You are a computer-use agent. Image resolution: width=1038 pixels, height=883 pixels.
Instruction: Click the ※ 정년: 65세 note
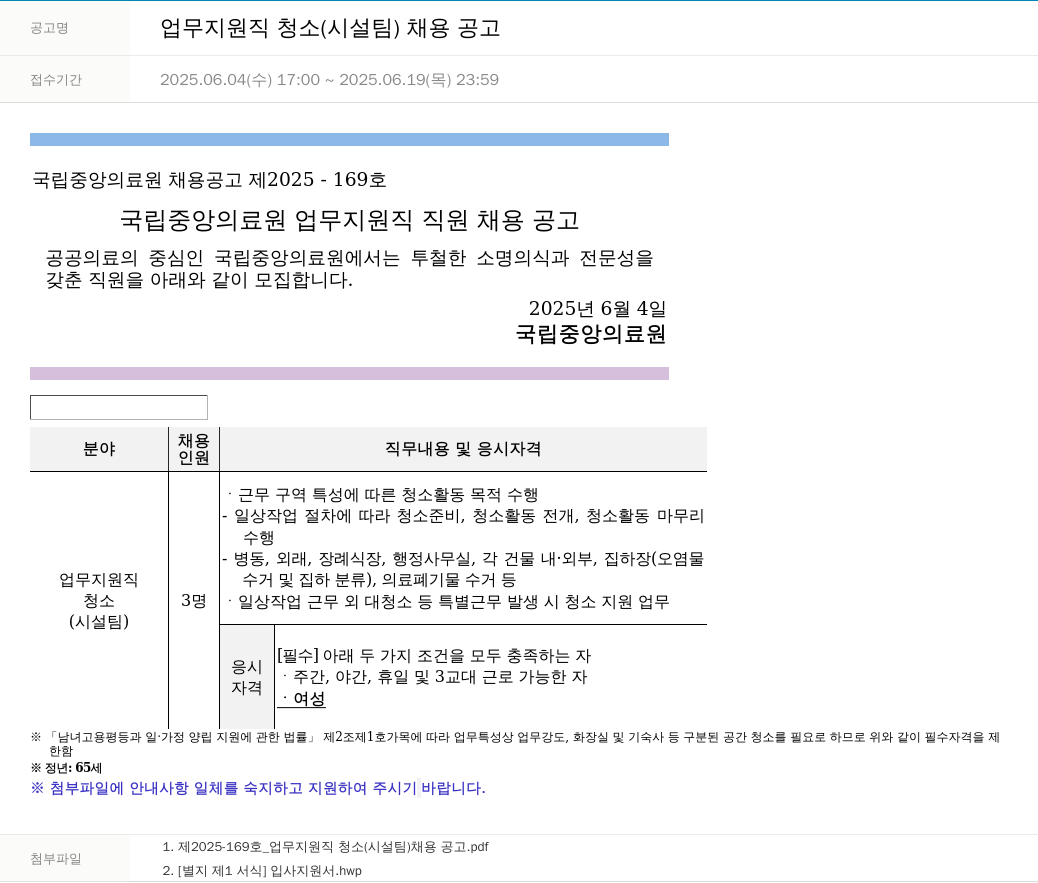coord(66,768)
